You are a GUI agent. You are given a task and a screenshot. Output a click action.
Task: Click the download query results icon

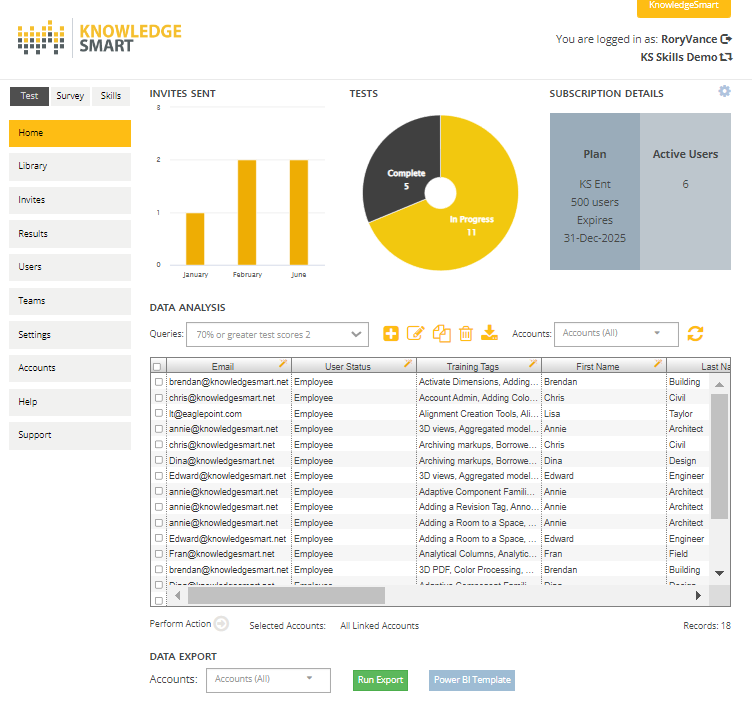tap(489, 333)
